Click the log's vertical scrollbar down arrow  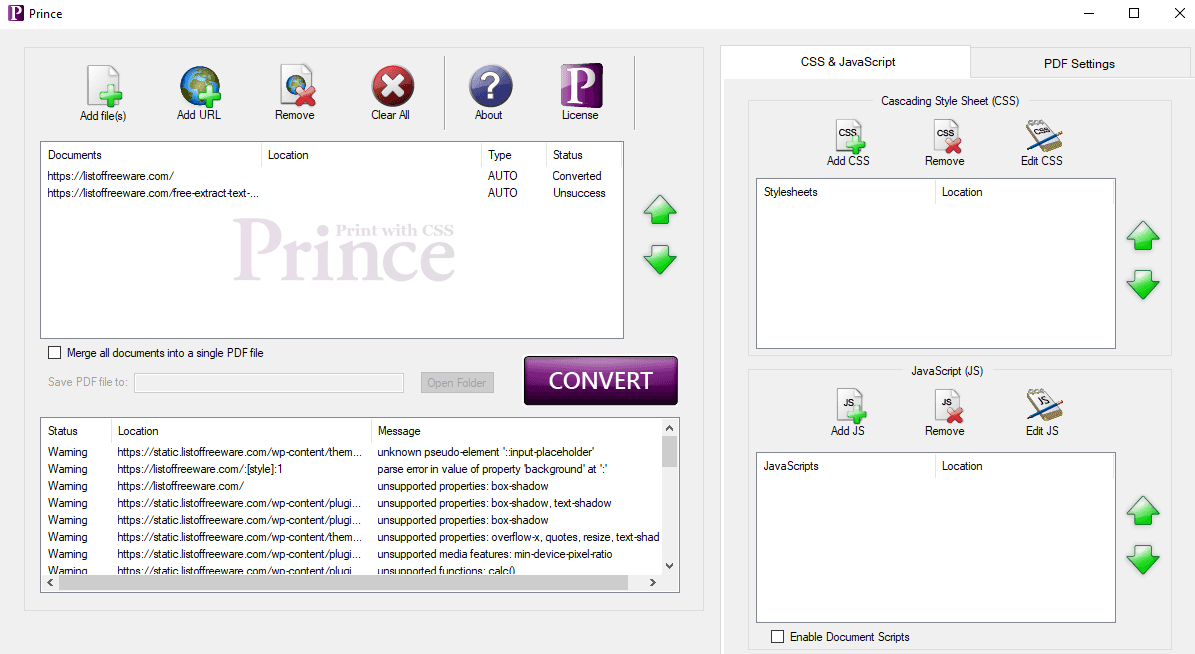click(x=669, y=566)
